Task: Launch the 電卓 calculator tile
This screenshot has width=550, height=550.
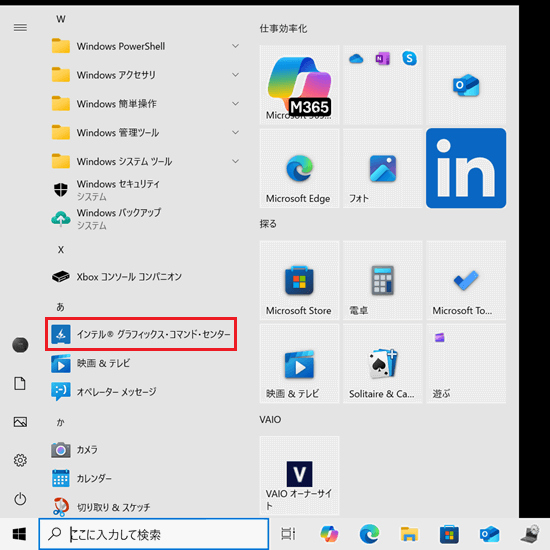Action: pos(383,280)
